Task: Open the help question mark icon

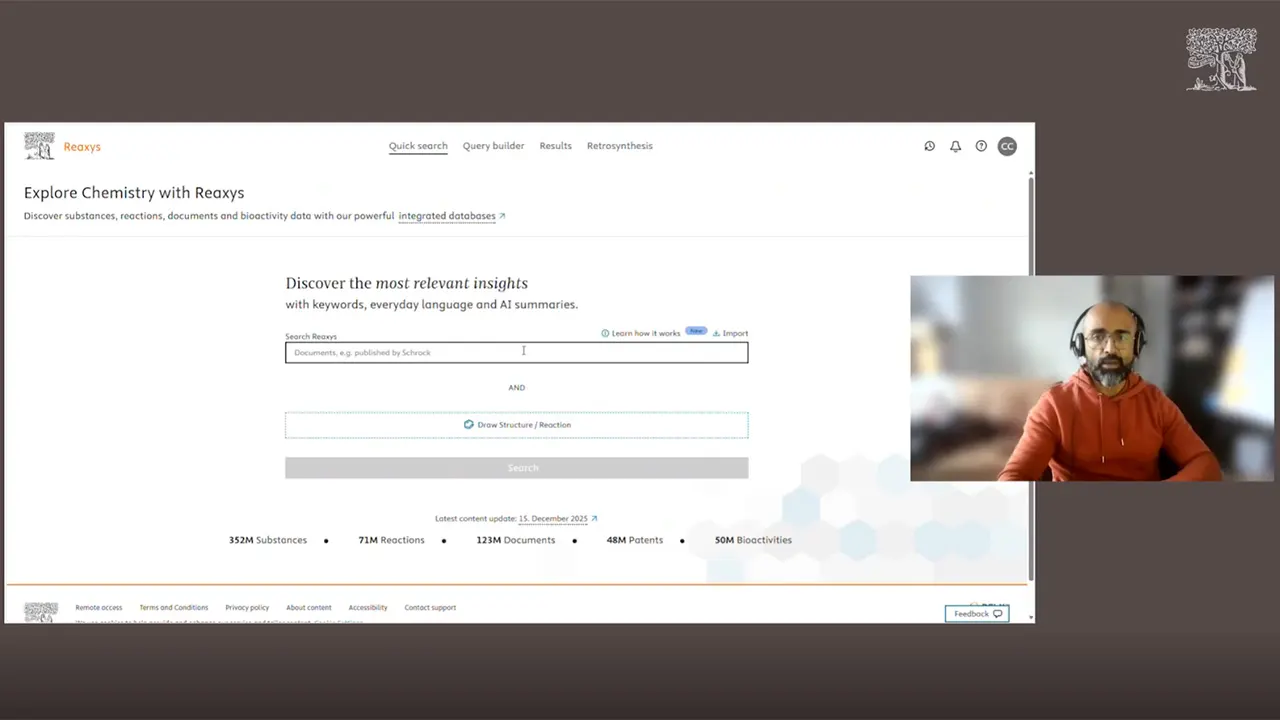Action: pos(981,146)
